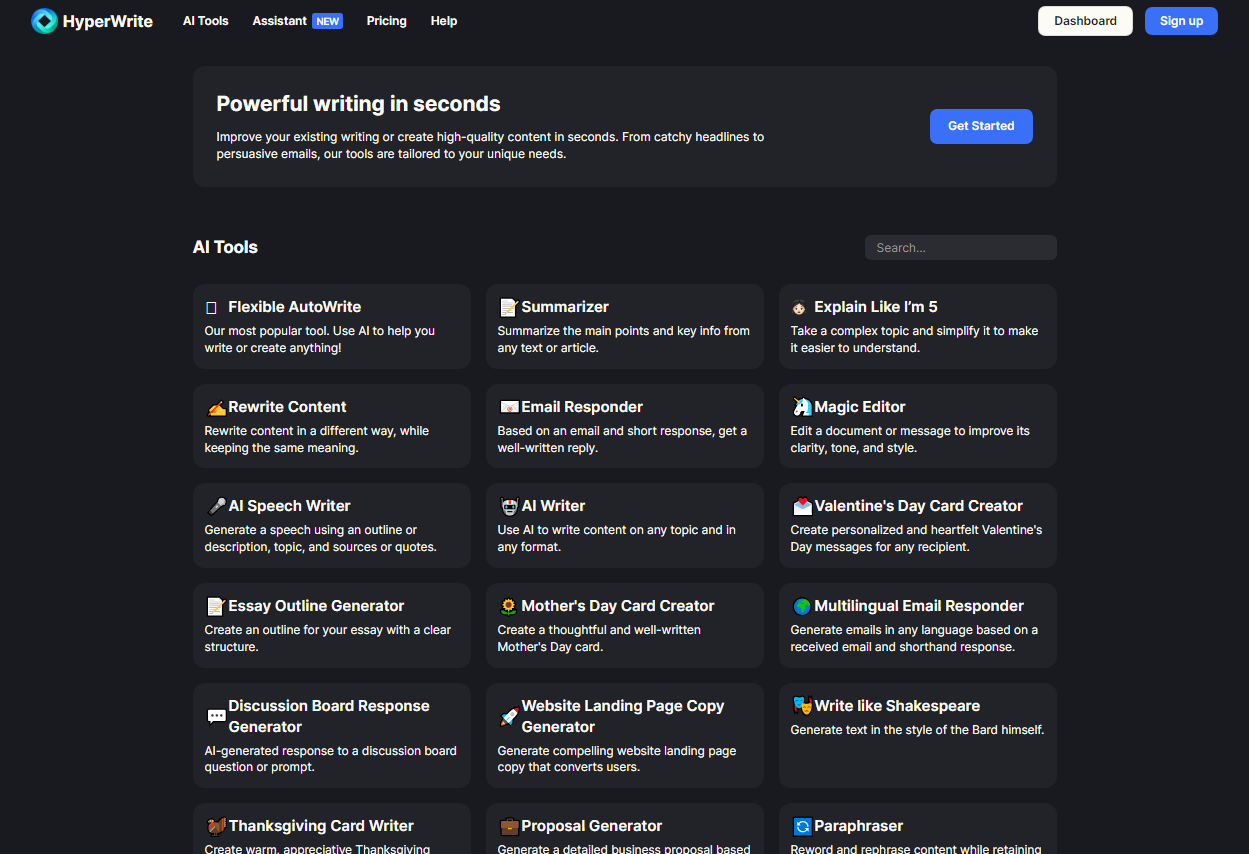Open the Write like Shakespeare title
Screen dimensions: 1249x854
click(x=897, y=706)
